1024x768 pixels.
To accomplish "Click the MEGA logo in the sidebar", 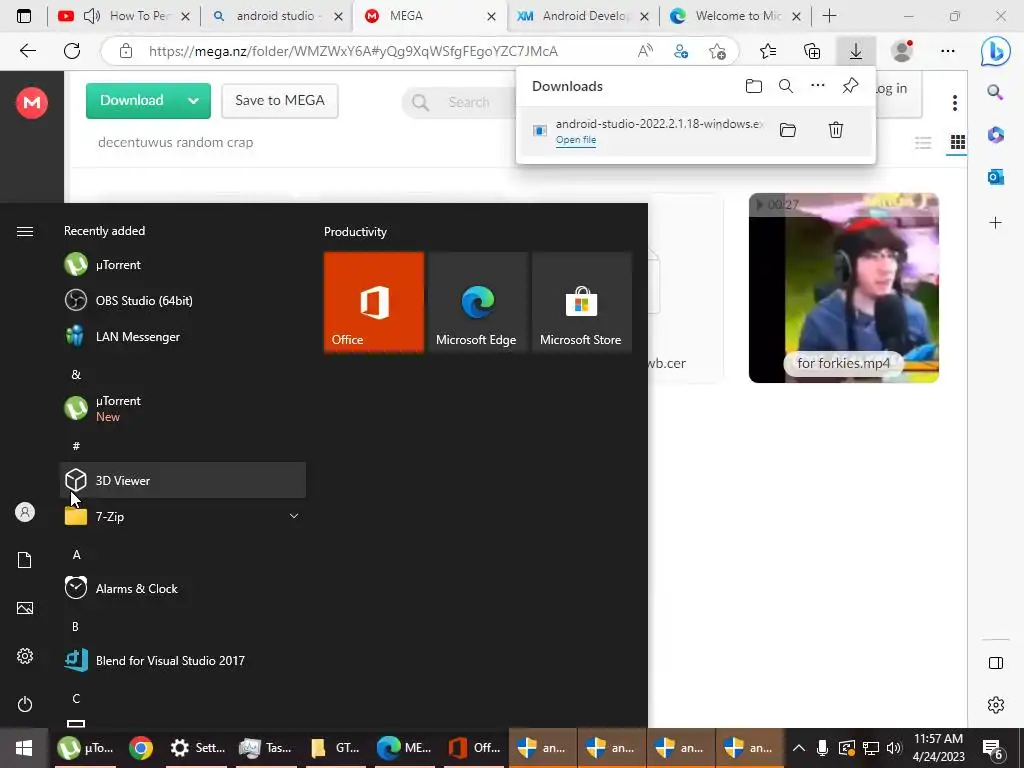I will (x=31, y=103).
